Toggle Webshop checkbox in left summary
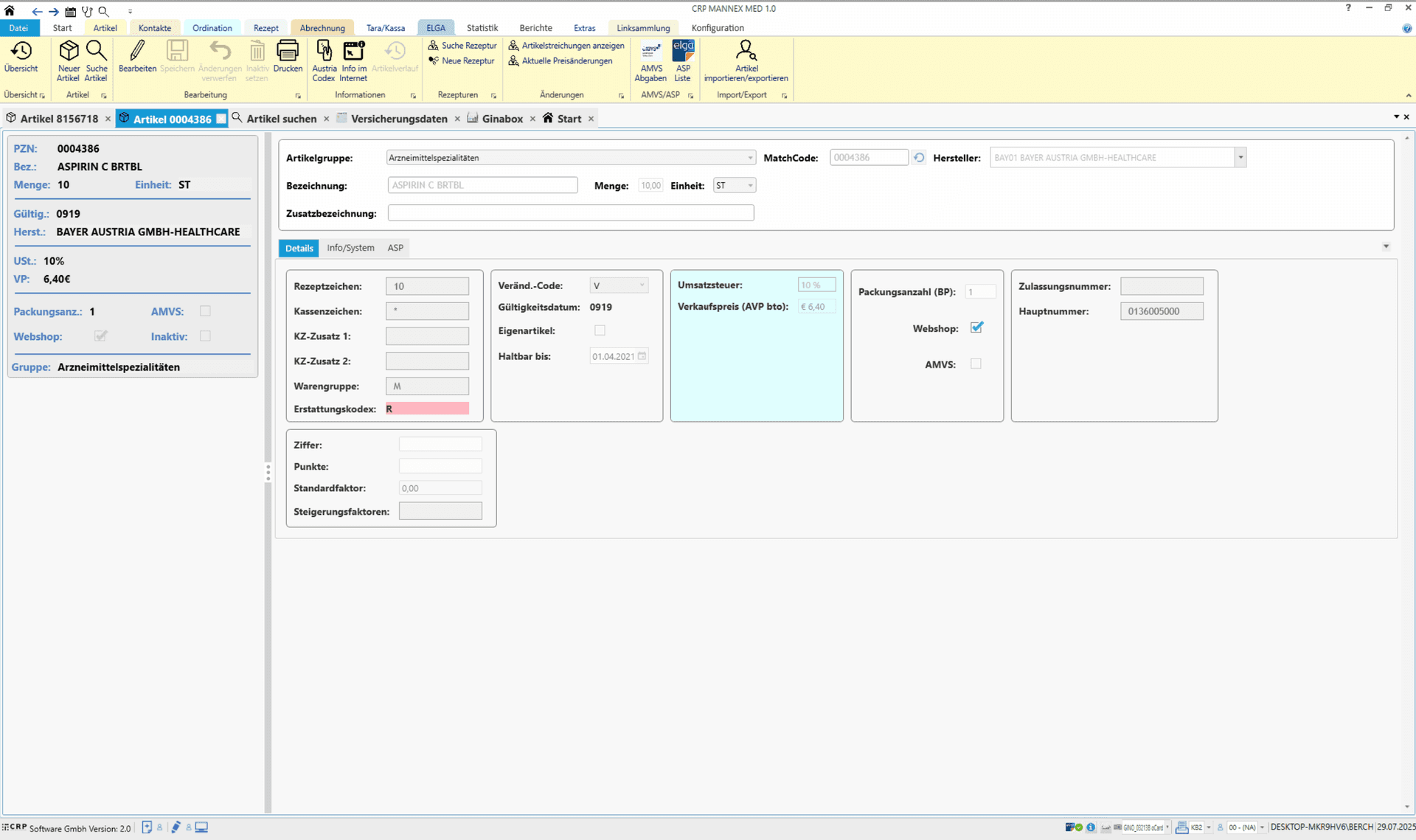Image resolution: width=1416 pixels, height=840 pixels. point(101,336)
